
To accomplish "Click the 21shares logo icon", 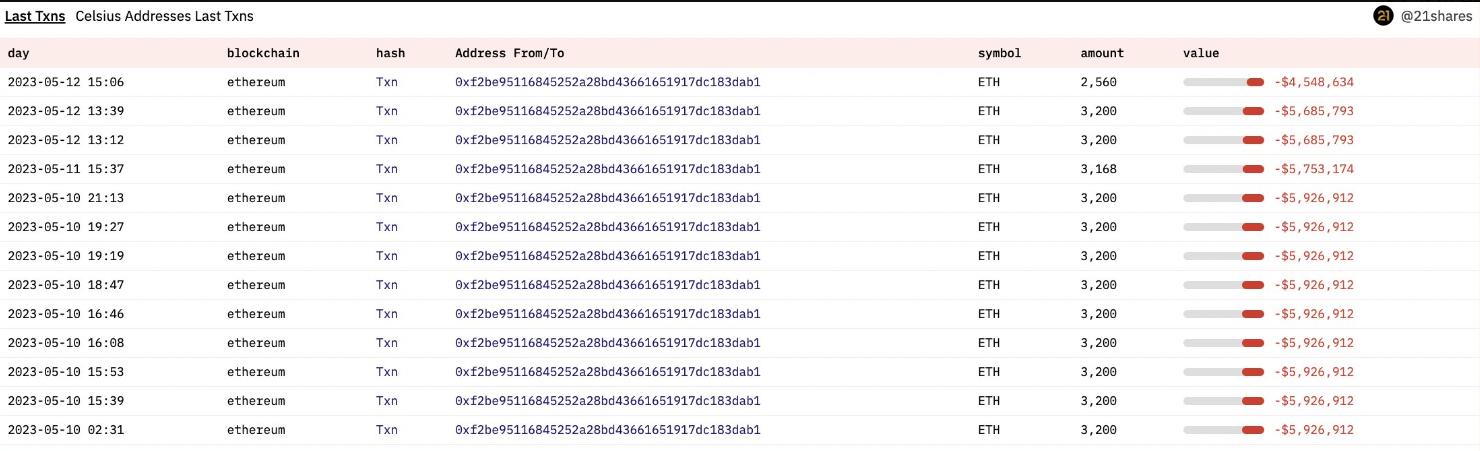I will tap(1383, 16).
